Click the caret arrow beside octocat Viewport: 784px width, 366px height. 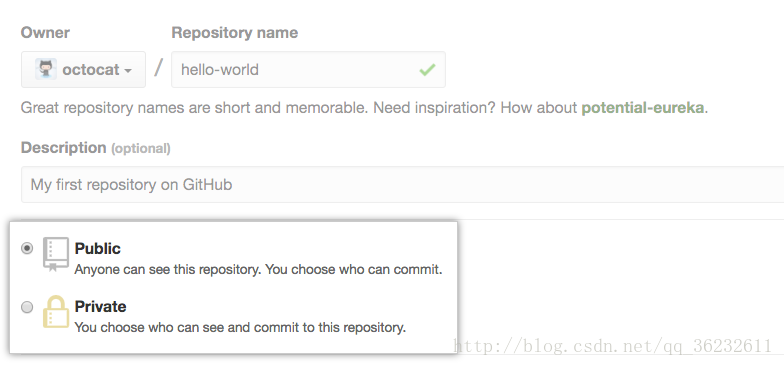point(128,70)
